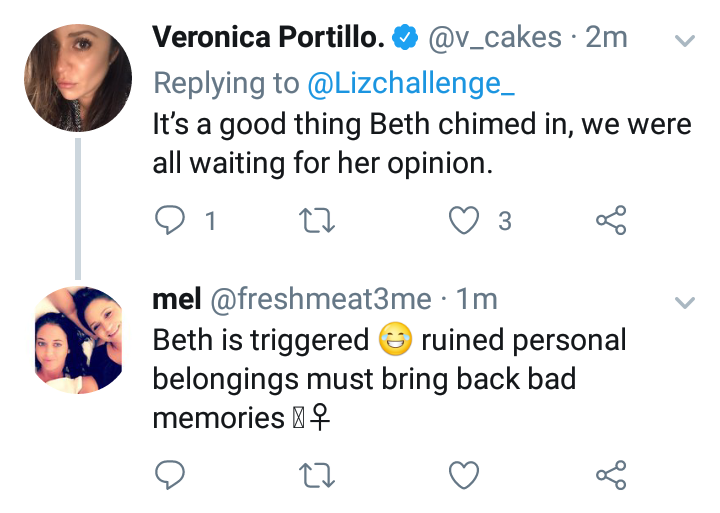The width and height of the screenshot is (720, 513).
Task: Share mel's tweet
Action: pos(611,474)
